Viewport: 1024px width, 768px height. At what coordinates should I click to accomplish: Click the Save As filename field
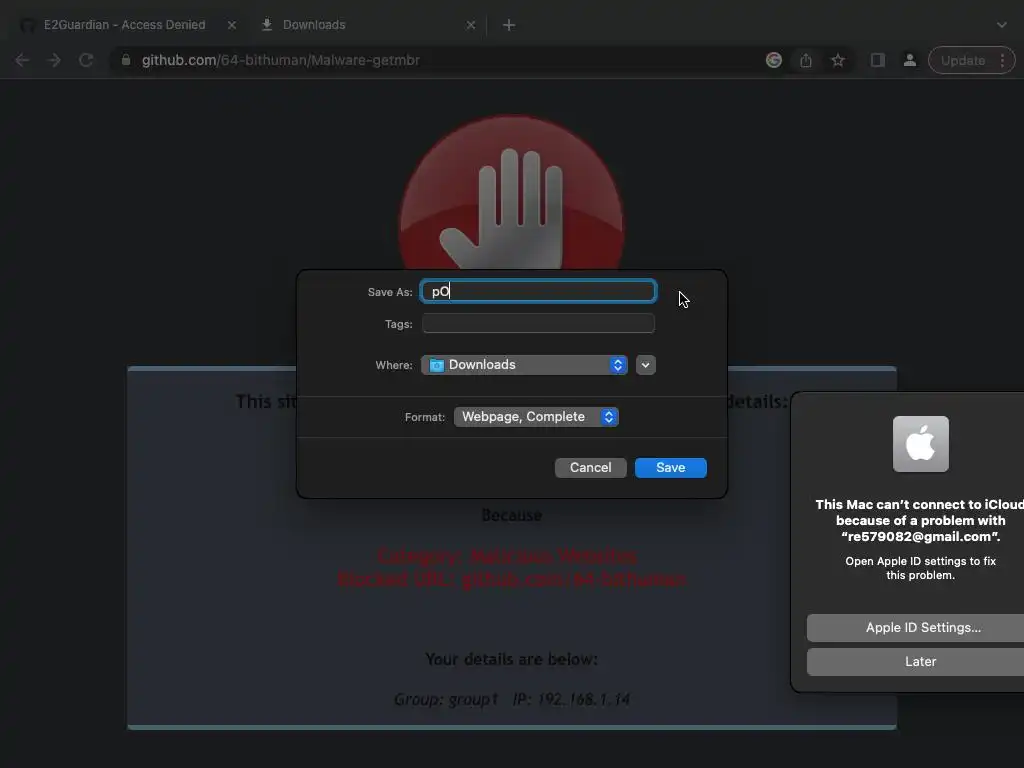pyautogui.click(x=539, y=291)
